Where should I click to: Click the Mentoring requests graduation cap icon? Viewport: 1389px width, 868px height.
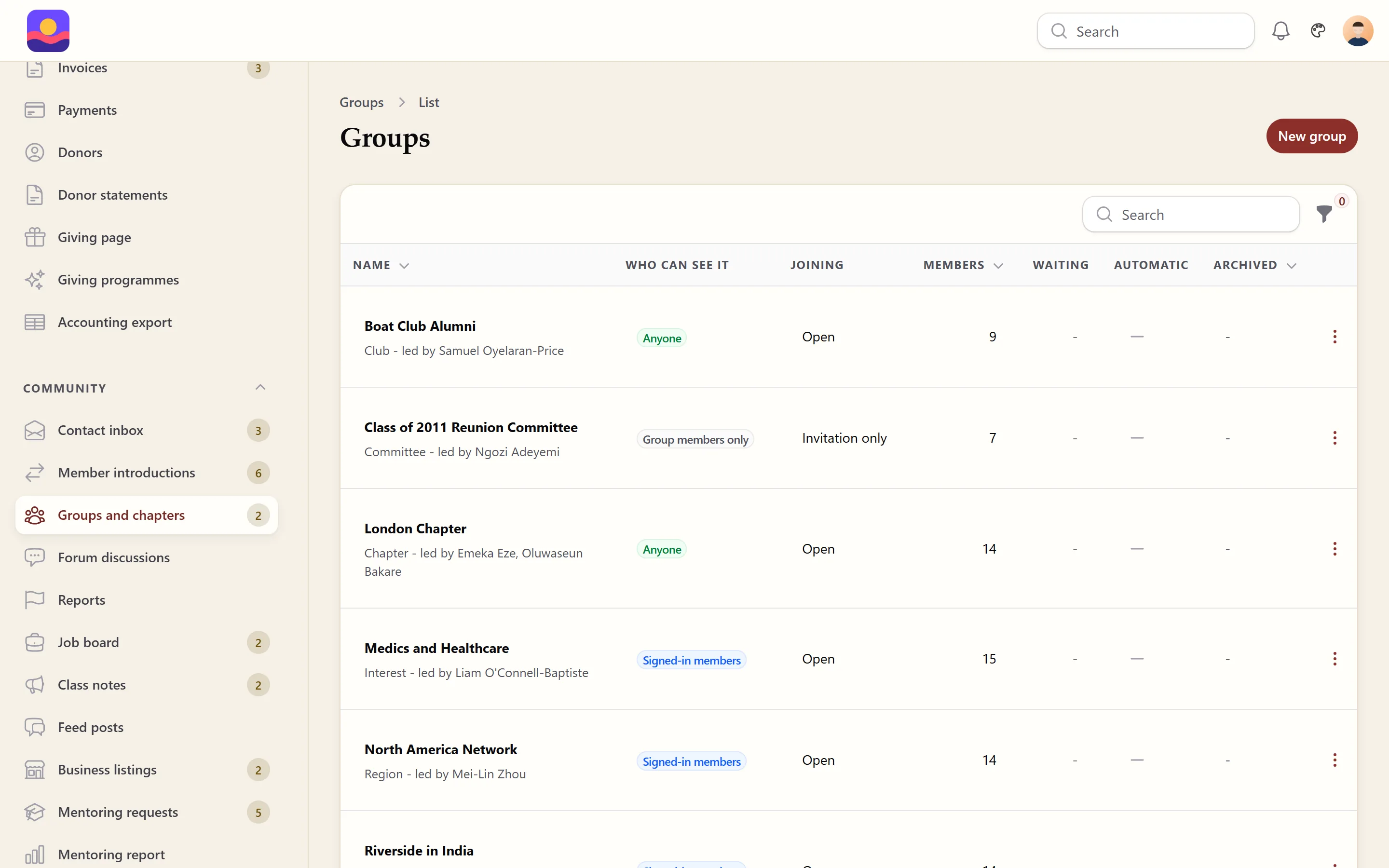34,813
